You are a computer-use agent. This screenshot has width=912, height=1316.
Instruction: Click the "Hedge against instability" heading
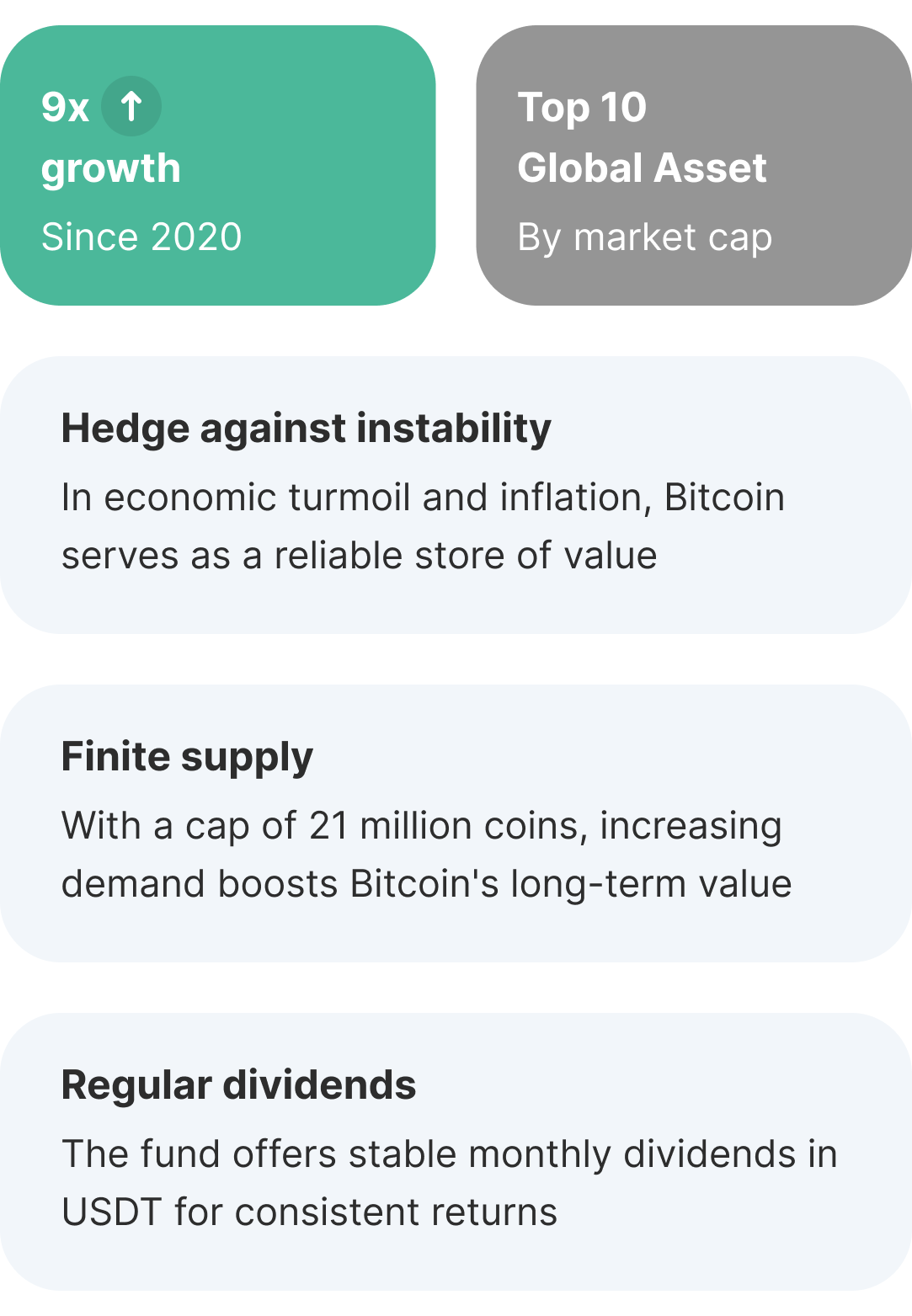tap(307, 429)
